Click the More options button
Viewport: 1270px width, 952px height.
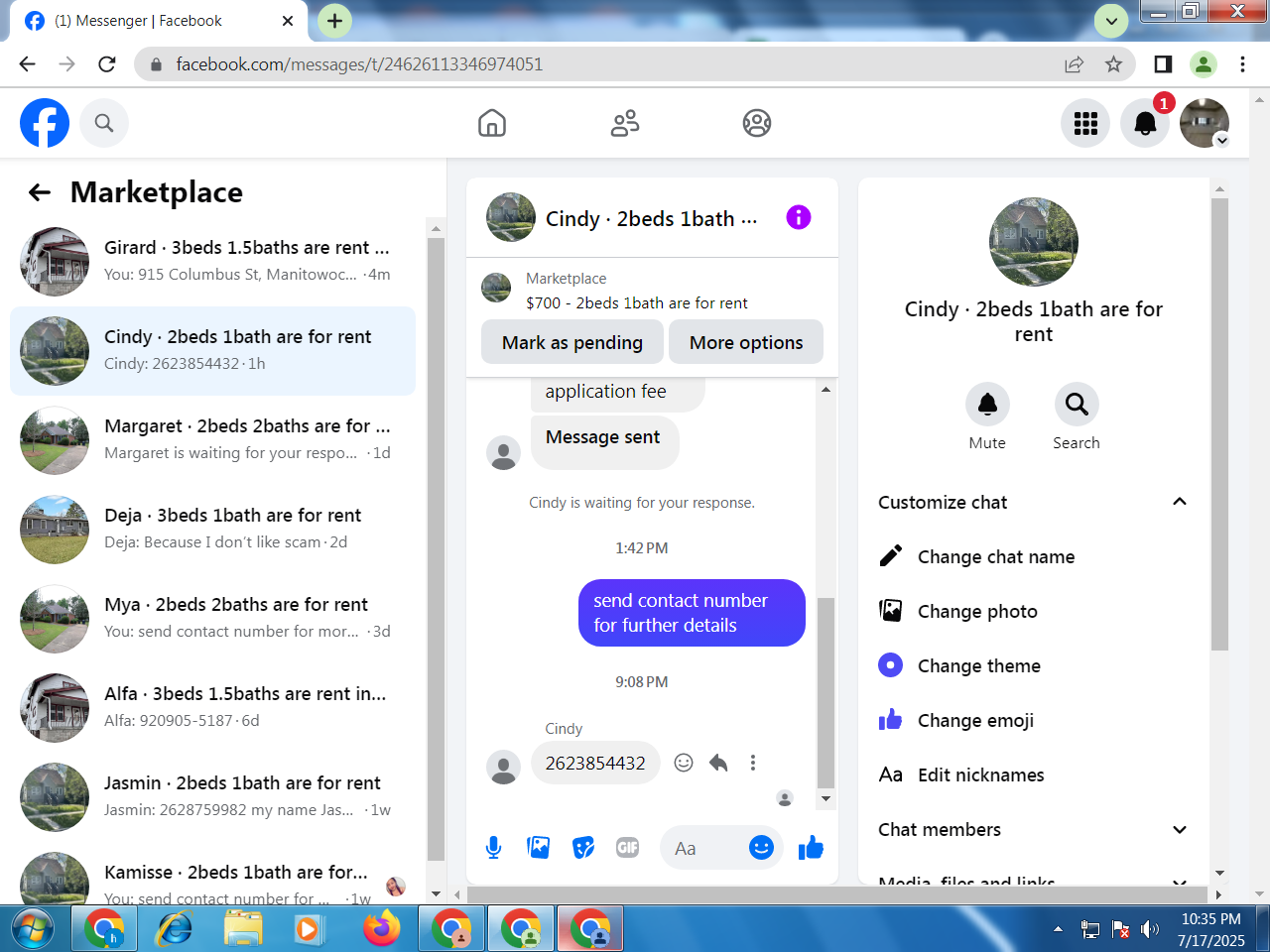point(746,342)
